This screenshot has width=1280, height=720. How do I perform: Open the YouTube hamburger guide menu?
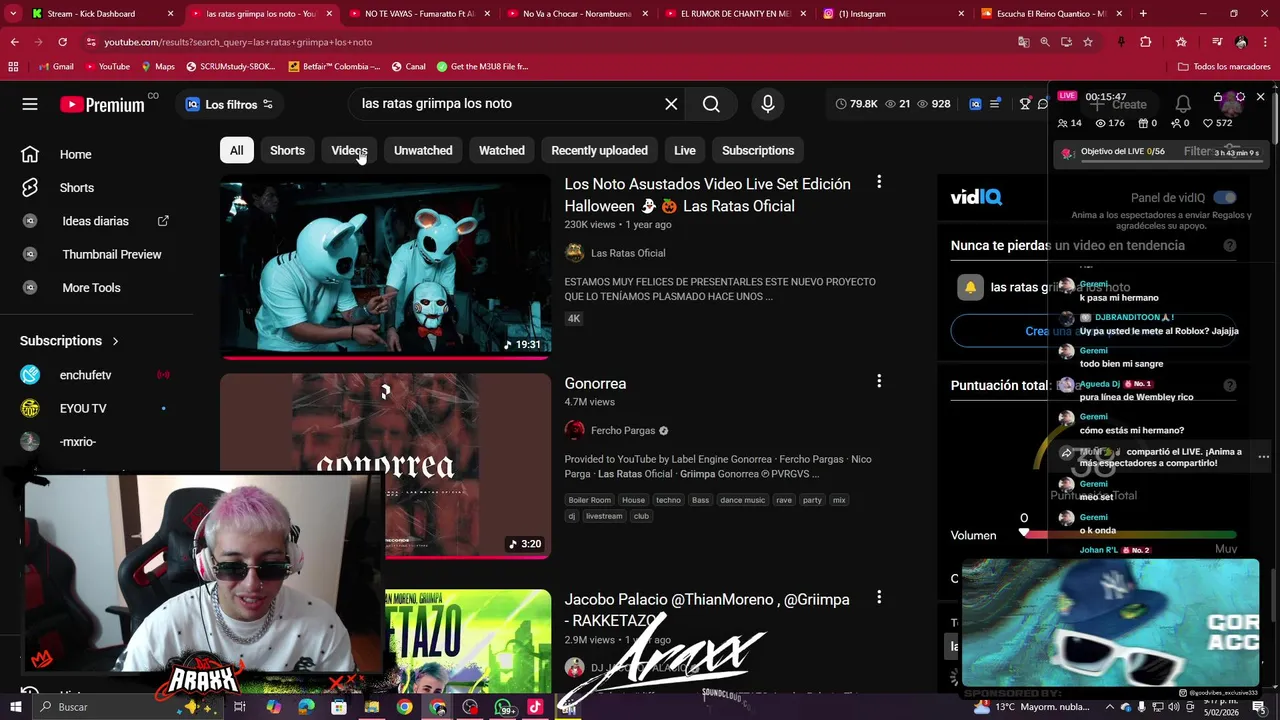(x=30, y=104)
